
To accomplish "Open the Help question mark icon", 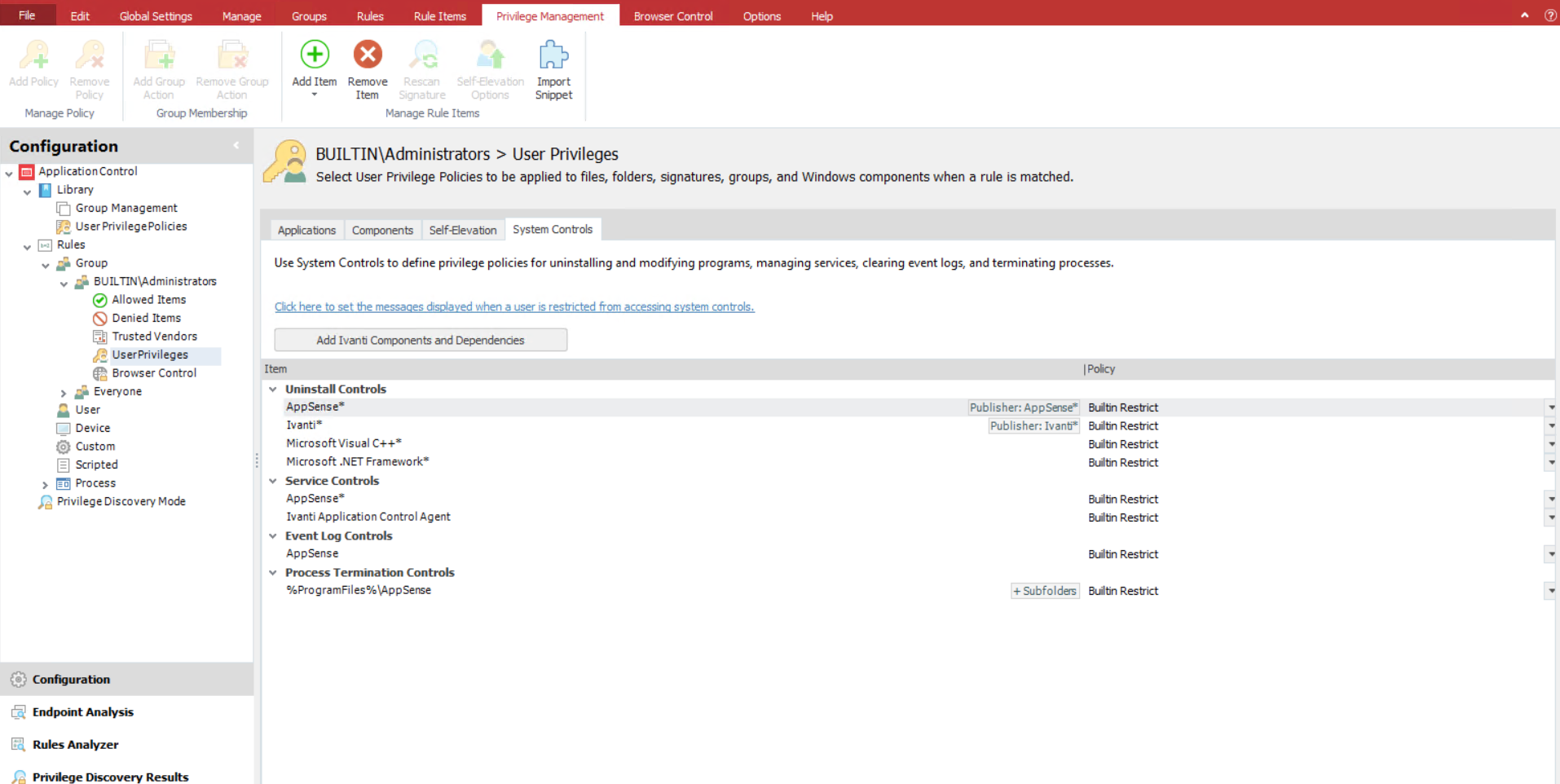I will [x=1549, y=15].
